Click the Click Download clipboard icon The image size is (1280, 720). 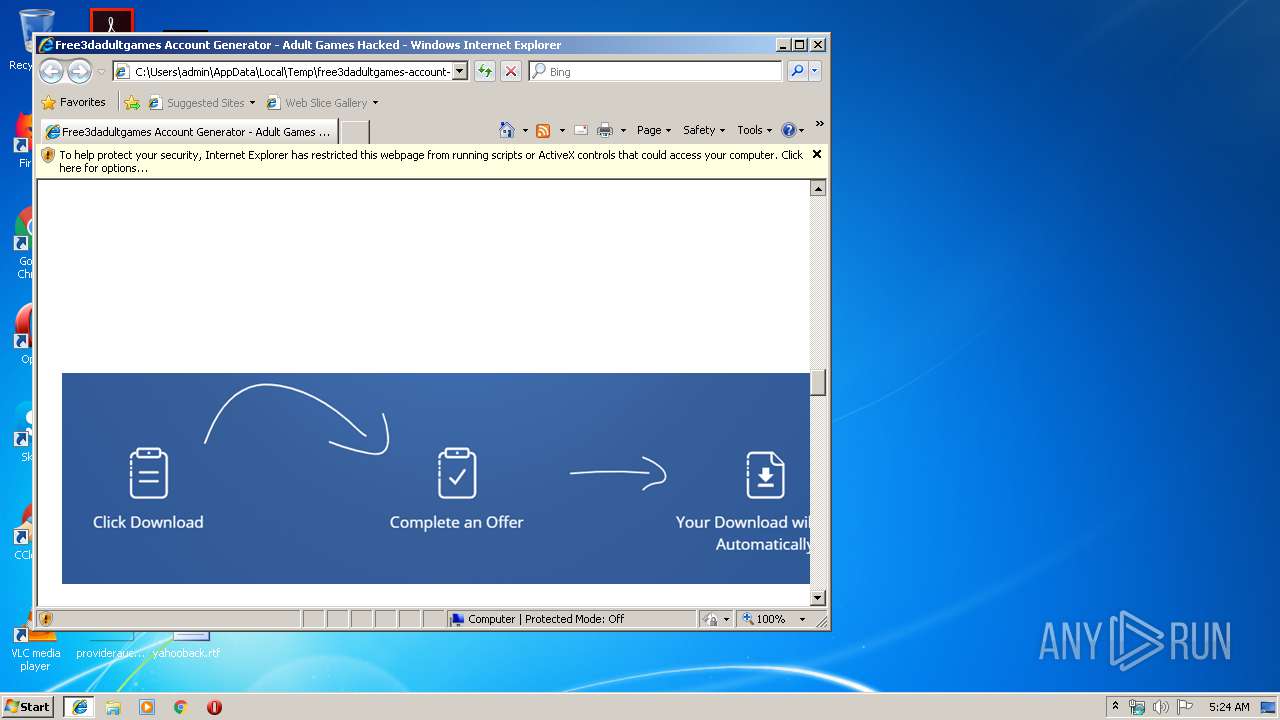point(148,473)
